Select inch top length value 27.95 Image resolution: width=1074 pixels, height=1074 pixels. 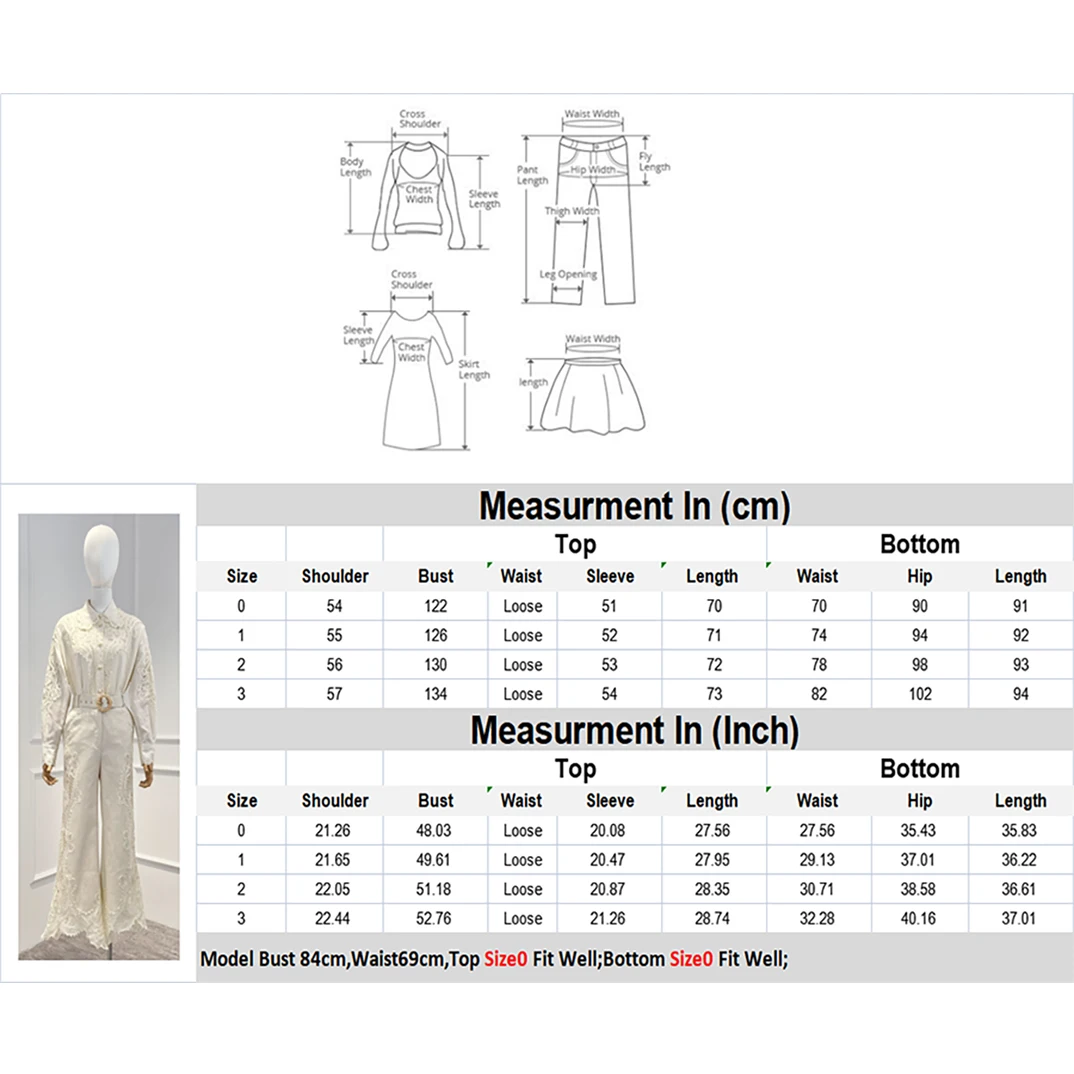(712, 860)
